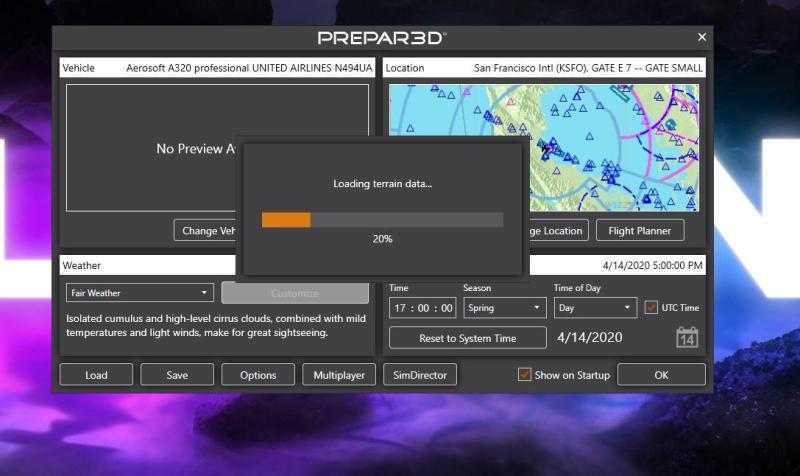Click the Weather section header
The height and width of the screenshot is (476, 800).
coord(148,265)
